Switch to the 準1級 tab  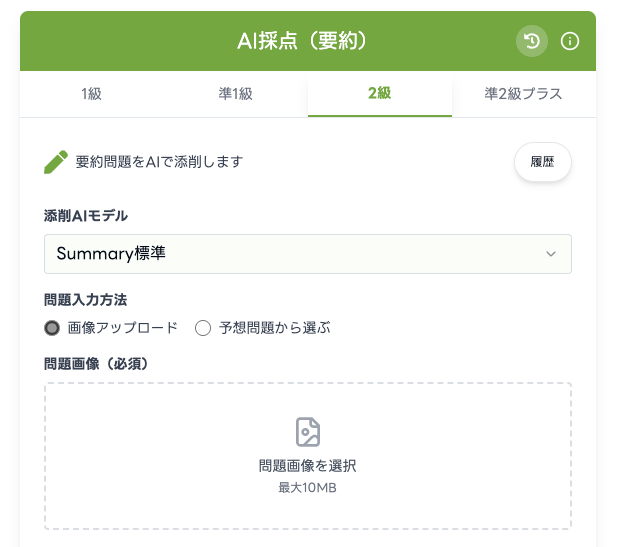pos(235,94)
